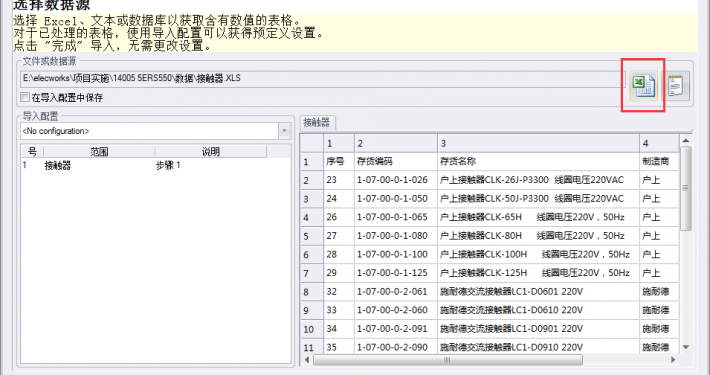Click the 存货名称 cell
The height and width of the screenshot is (375, 710).
[538, 161]
